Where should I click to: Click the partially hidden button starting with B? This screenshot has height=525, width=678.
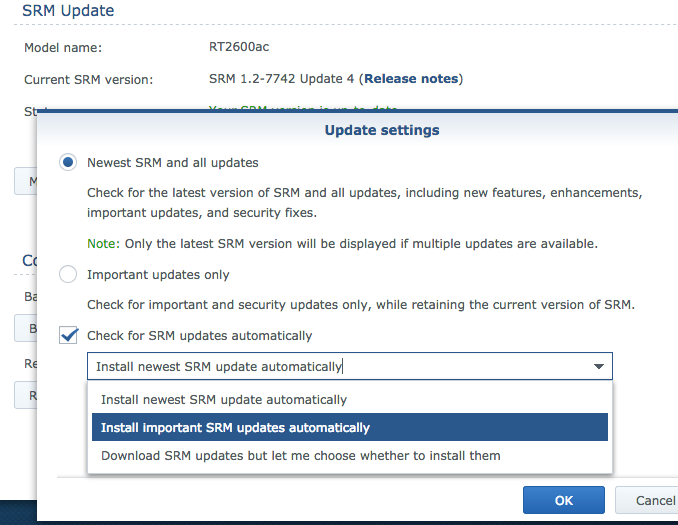point(26,328)
